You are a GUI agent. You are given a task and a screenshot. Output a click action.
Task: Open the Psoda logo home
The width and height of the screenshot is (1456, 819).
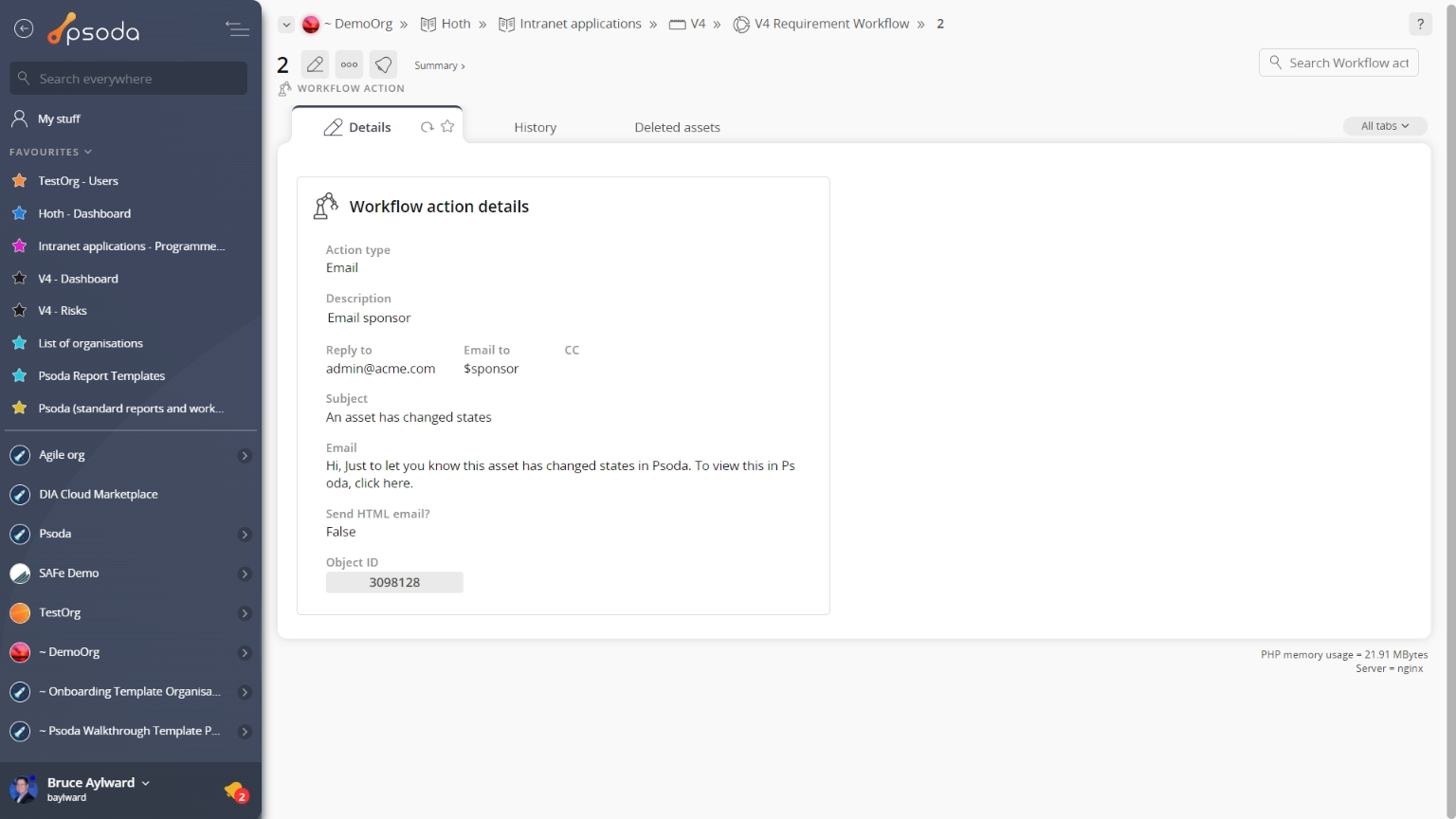94,29
